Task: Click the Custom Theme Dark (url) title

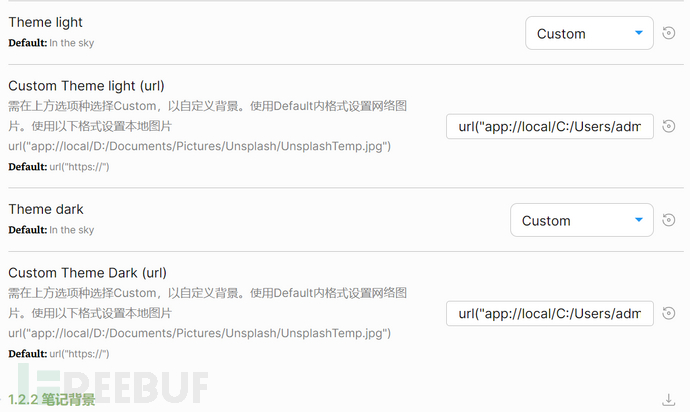Action: (87, 272)
